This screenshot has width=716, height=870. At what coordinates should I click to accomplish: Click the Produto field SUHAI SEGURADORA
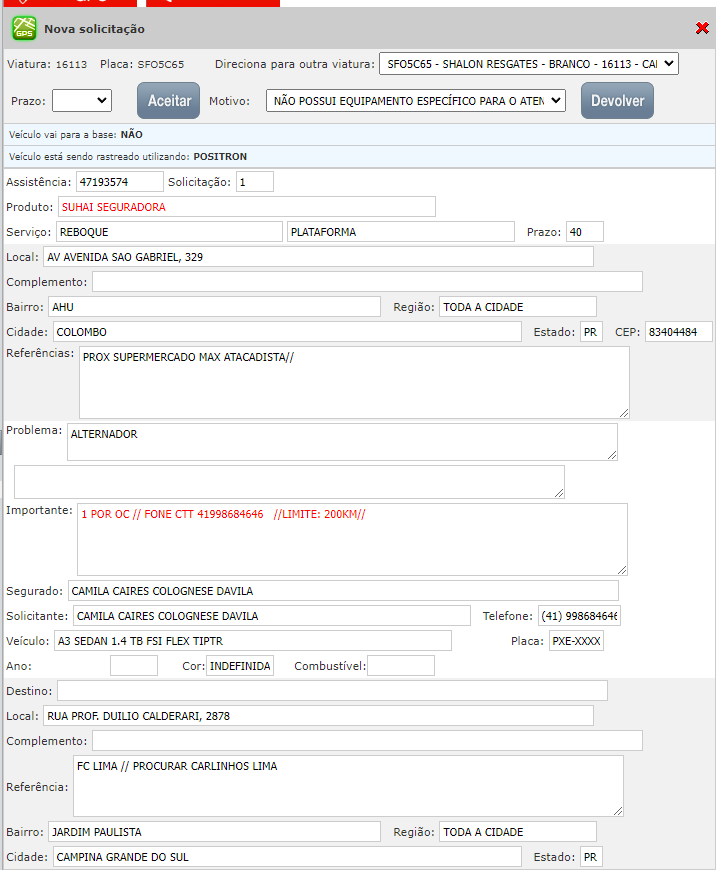(x=246, y=207)
